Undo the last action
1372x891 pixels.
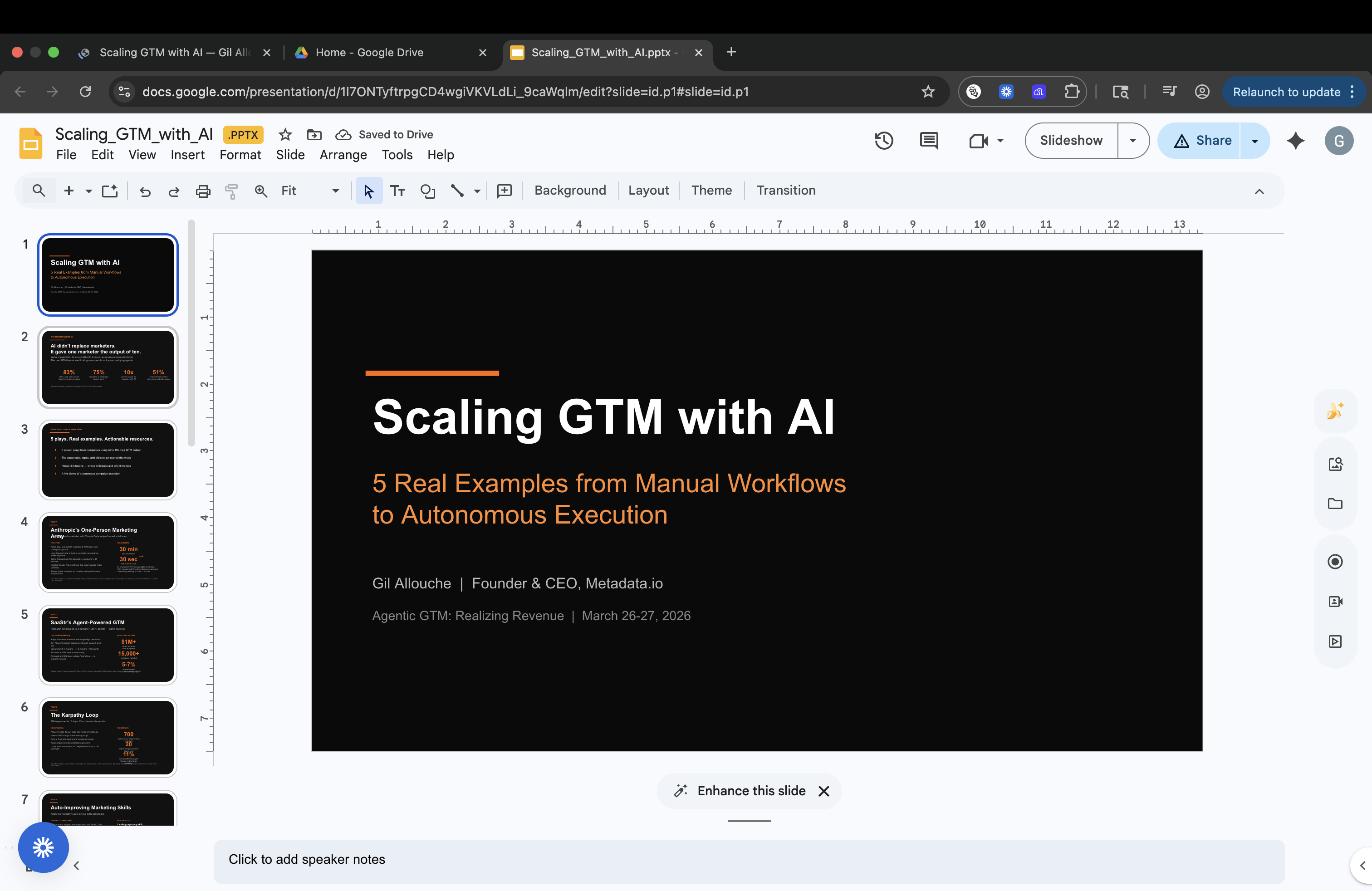145,191
